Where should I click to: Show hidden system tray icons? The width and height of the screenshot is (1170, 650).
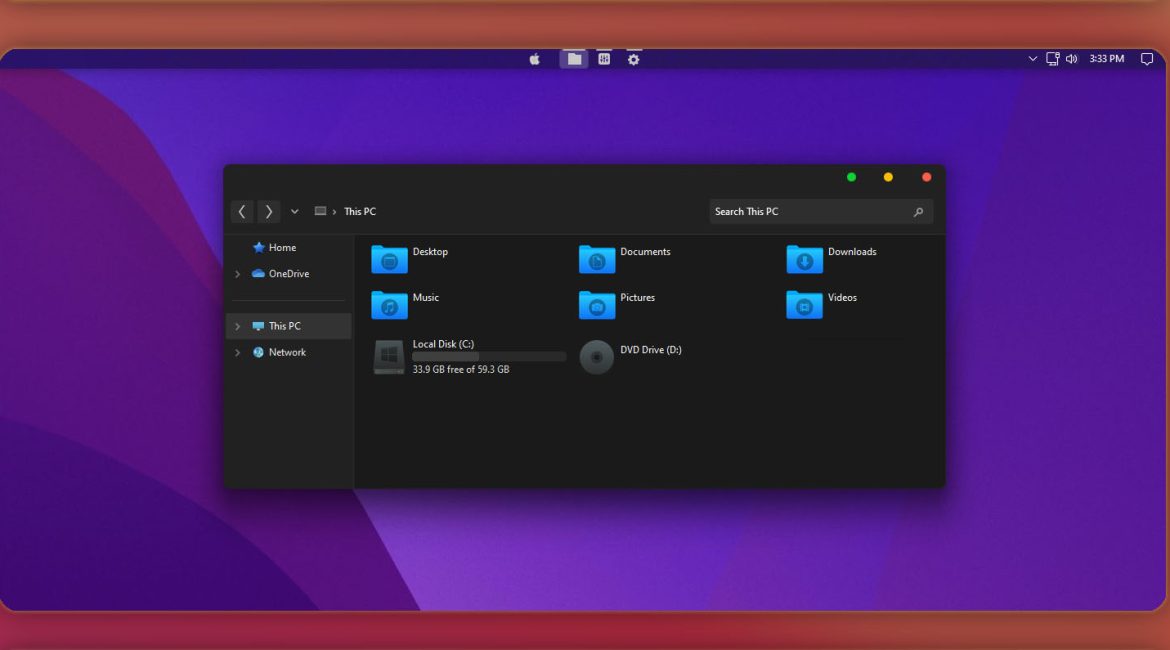[x=1033, y=59]
